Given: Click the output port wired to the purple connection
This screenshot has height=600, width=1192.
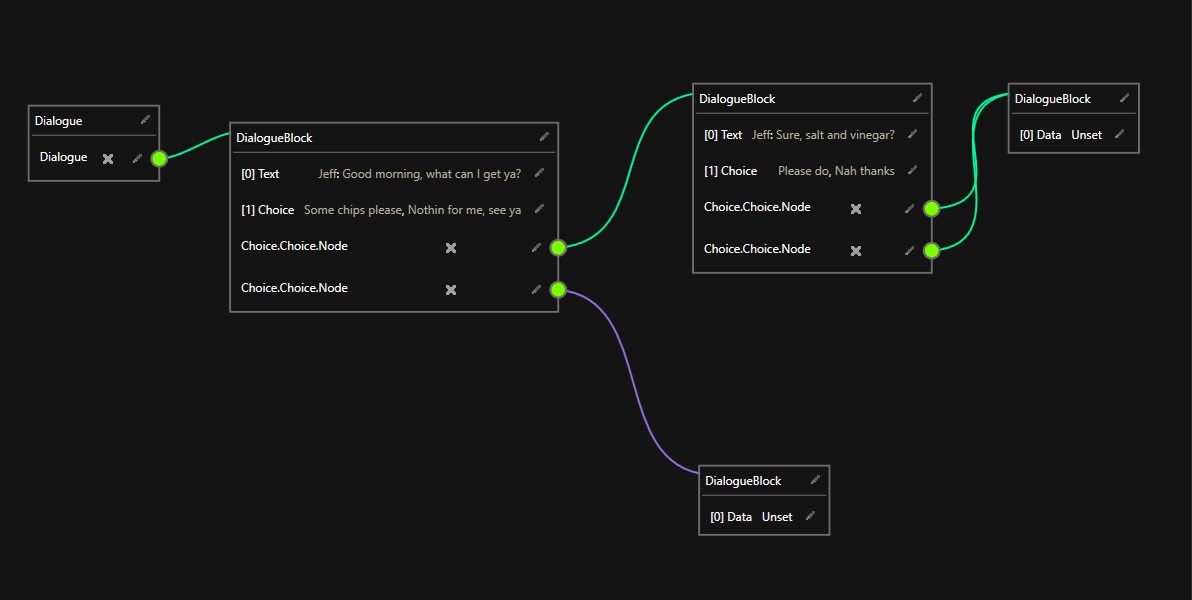Looking at the screenshot, I should coord(558,290).
